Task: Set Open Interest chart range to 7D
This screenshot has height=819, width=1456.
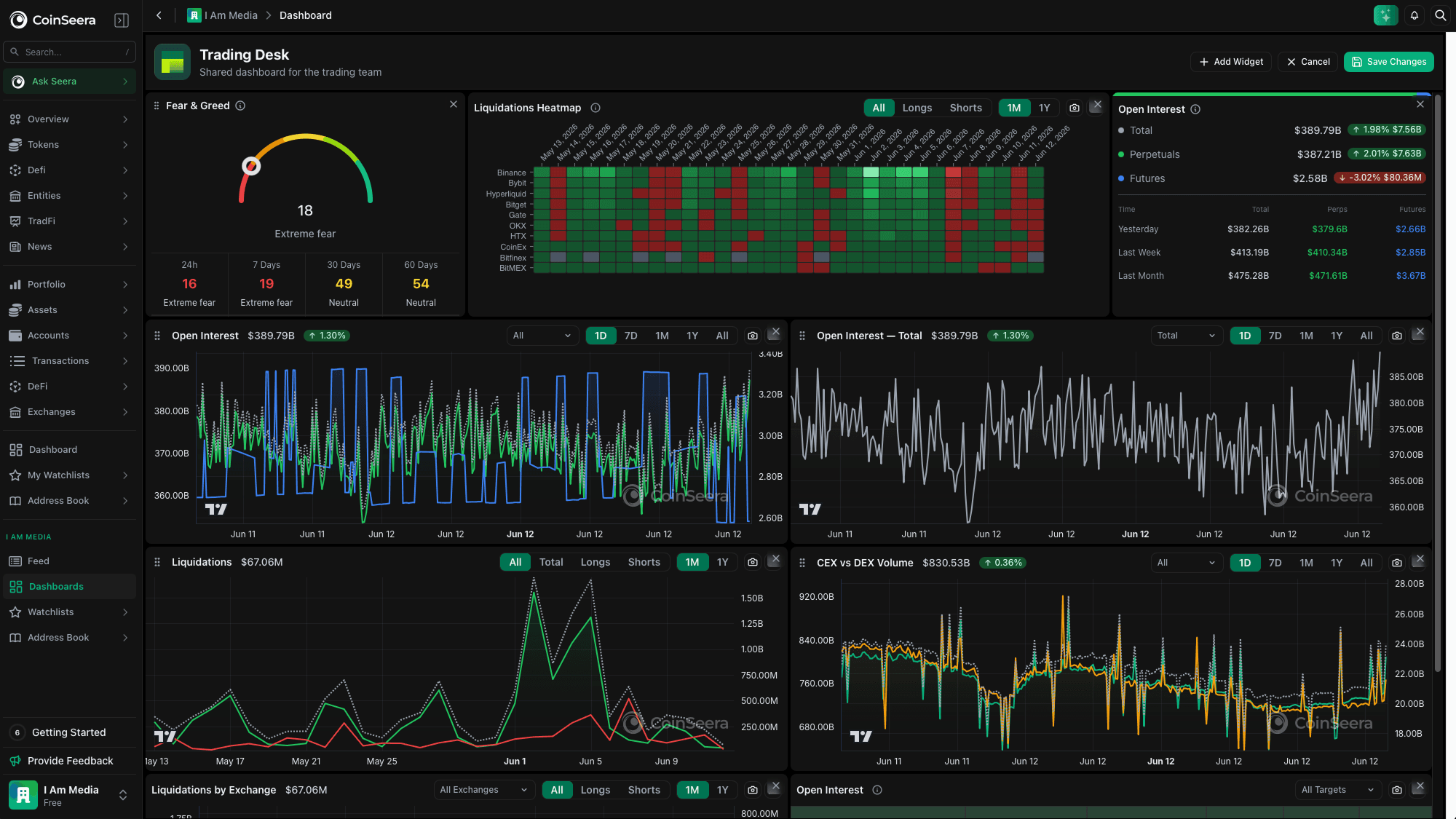Action: pyautogui.click(x=630, y=336)
